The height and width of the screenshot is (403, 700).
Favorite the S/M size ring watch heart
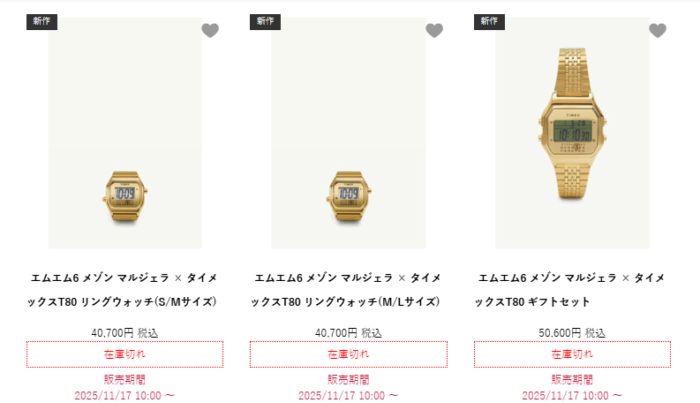click(210, 30)
